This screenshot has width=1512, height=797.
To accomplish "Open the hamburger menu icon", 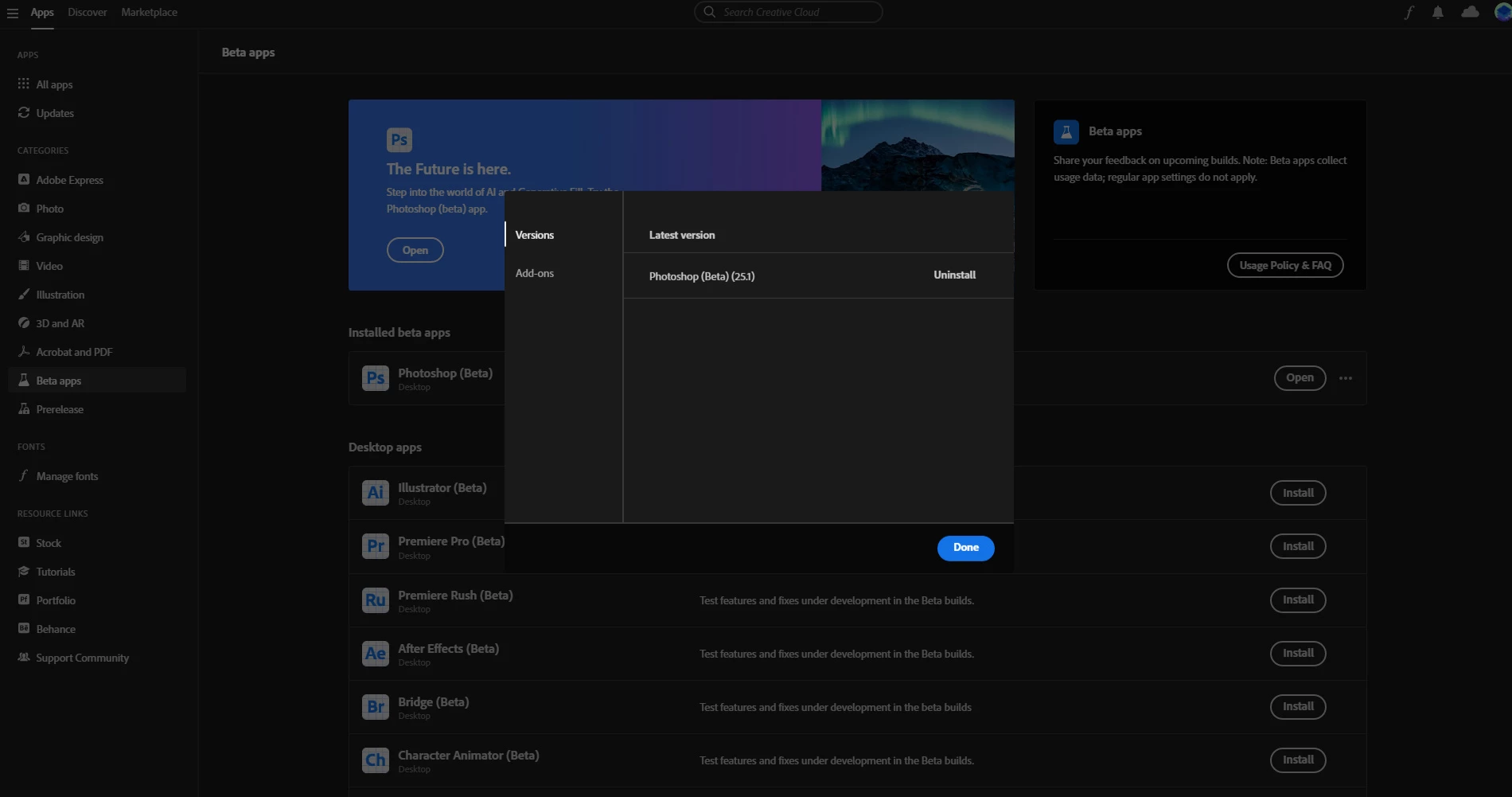I will pos(12,13).
